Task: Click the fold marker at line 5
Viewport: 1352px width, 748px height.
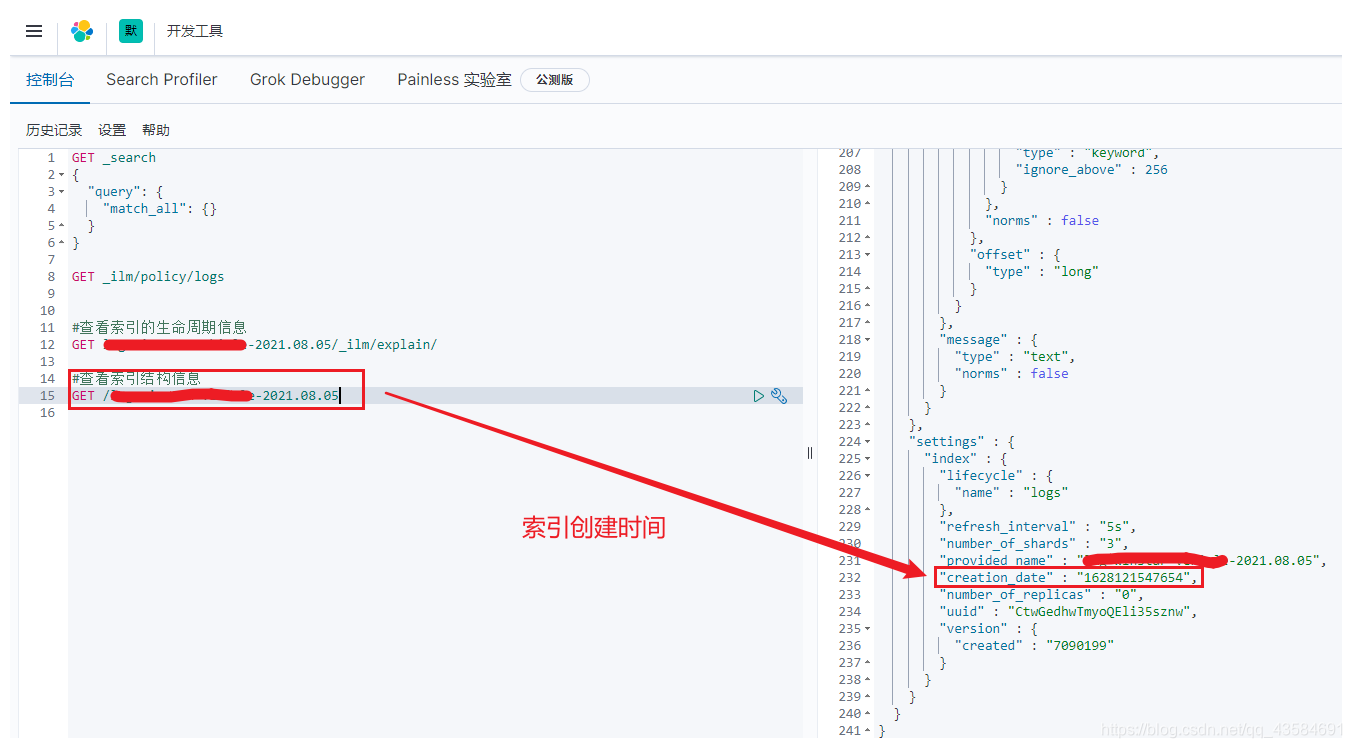Action: pyautogui.click(x=62, y=226)
